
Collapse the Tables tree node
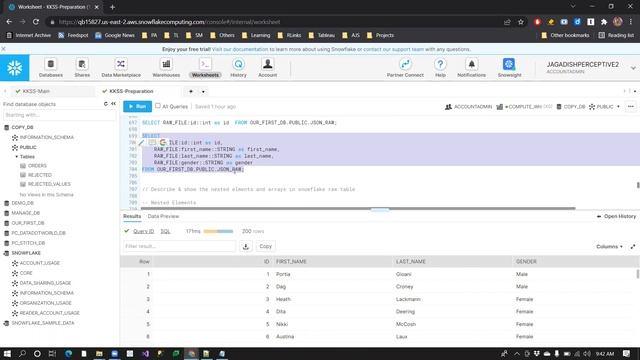point(17,157)
